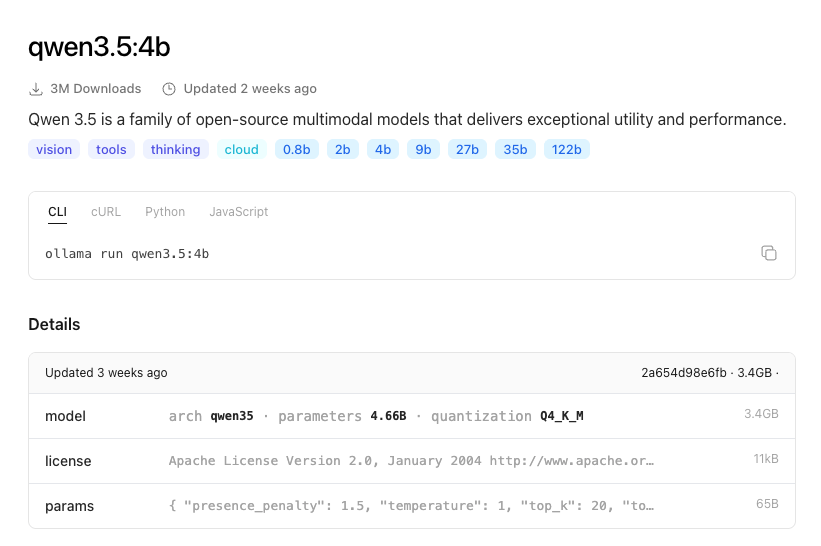
Task: Click the downloads arrow icon
Action: click(x=36, y=89)
